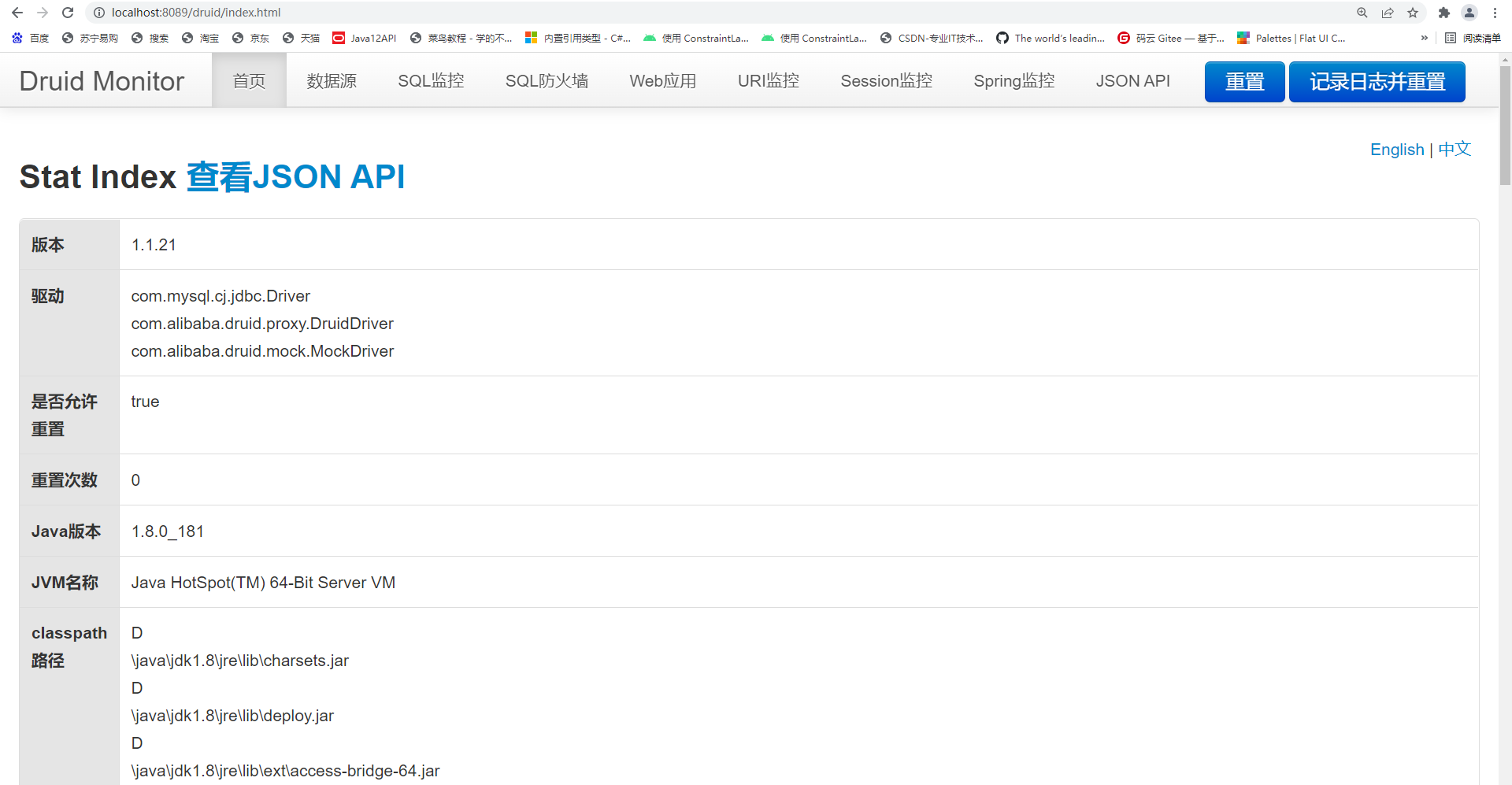
Task: Click the browser forward arrow
Action: pos(43,13)
